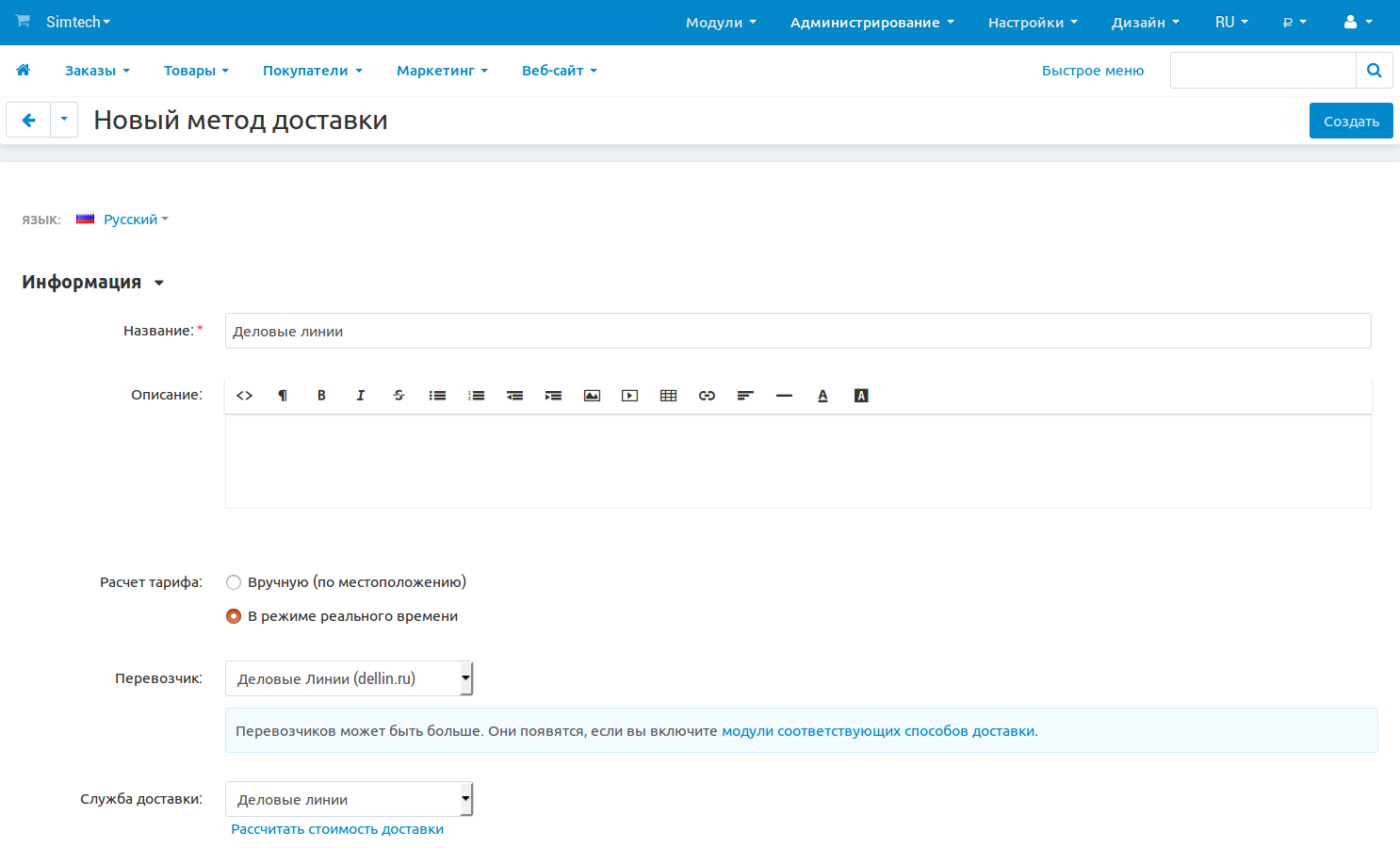Screen dimensions: 1400x848
Task: Insert table in description editor
Action: pos(668,396)
